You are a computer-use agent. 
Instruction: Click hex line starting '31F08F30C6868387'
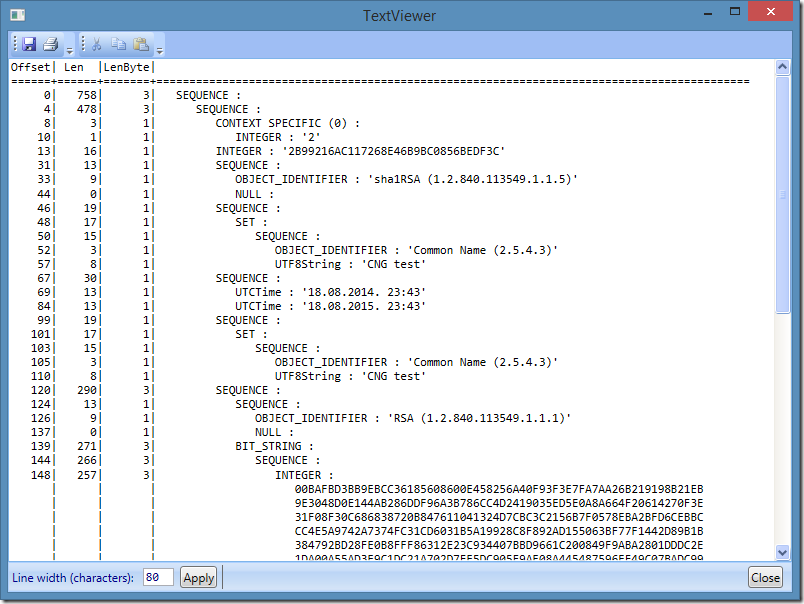499,517
